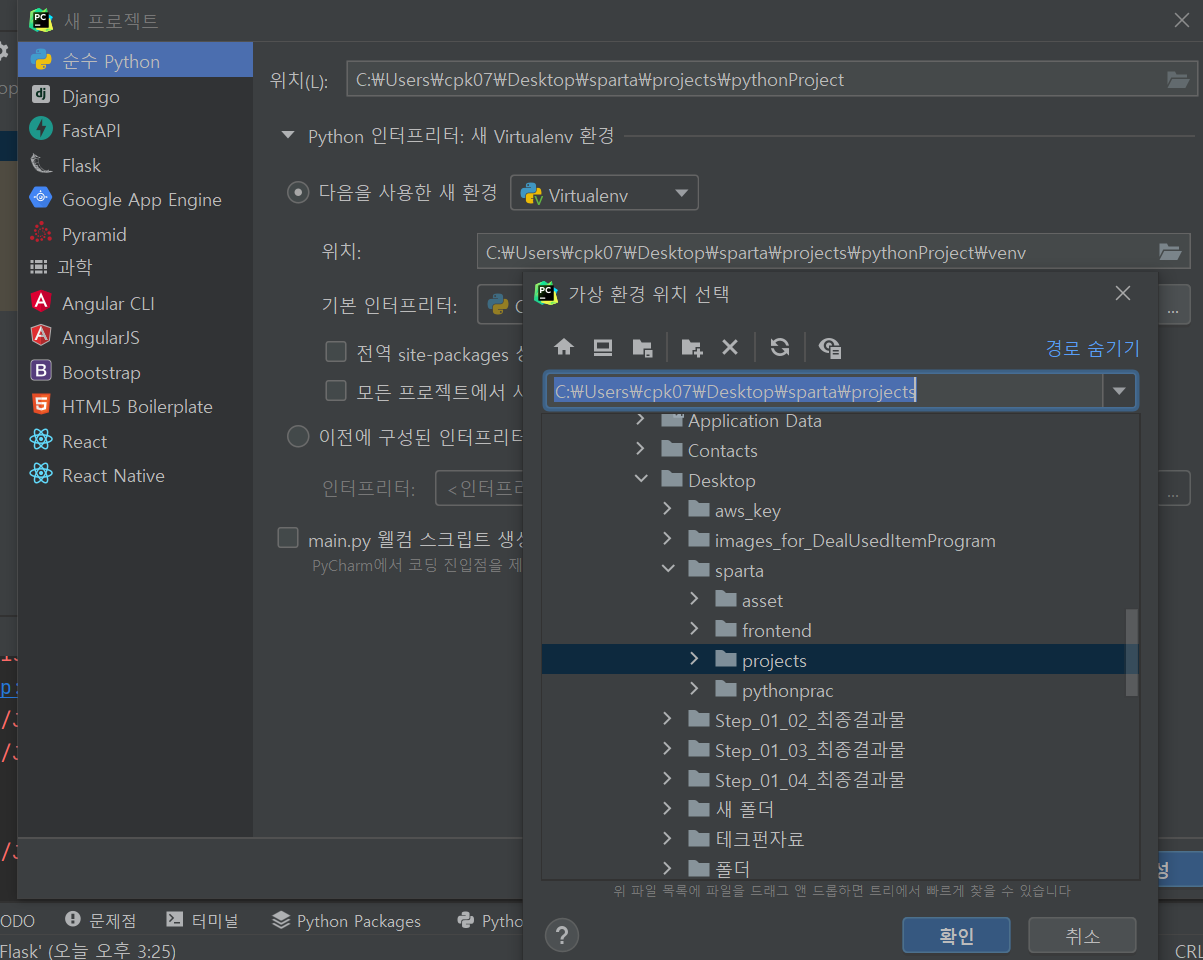The image size is (1203, 960).
Task: Click the ... button beside 인터프리터 field
Action: [1173, 489]
